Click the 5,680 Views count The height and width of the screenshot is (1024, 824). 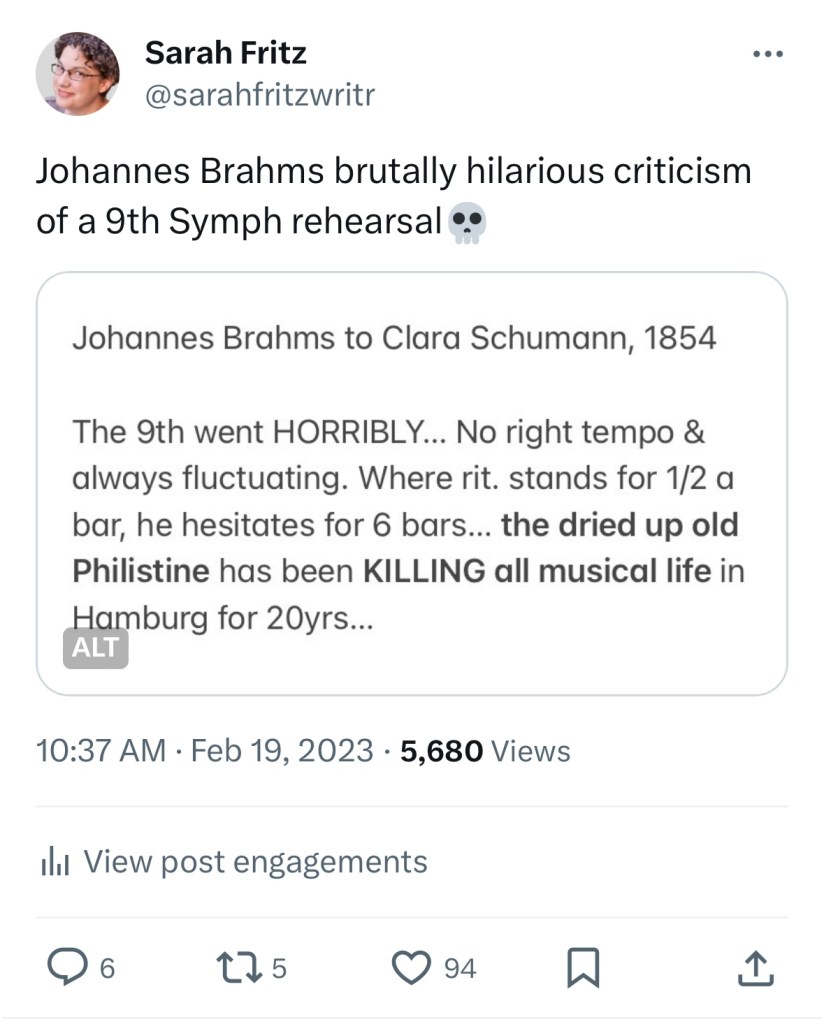485,750
